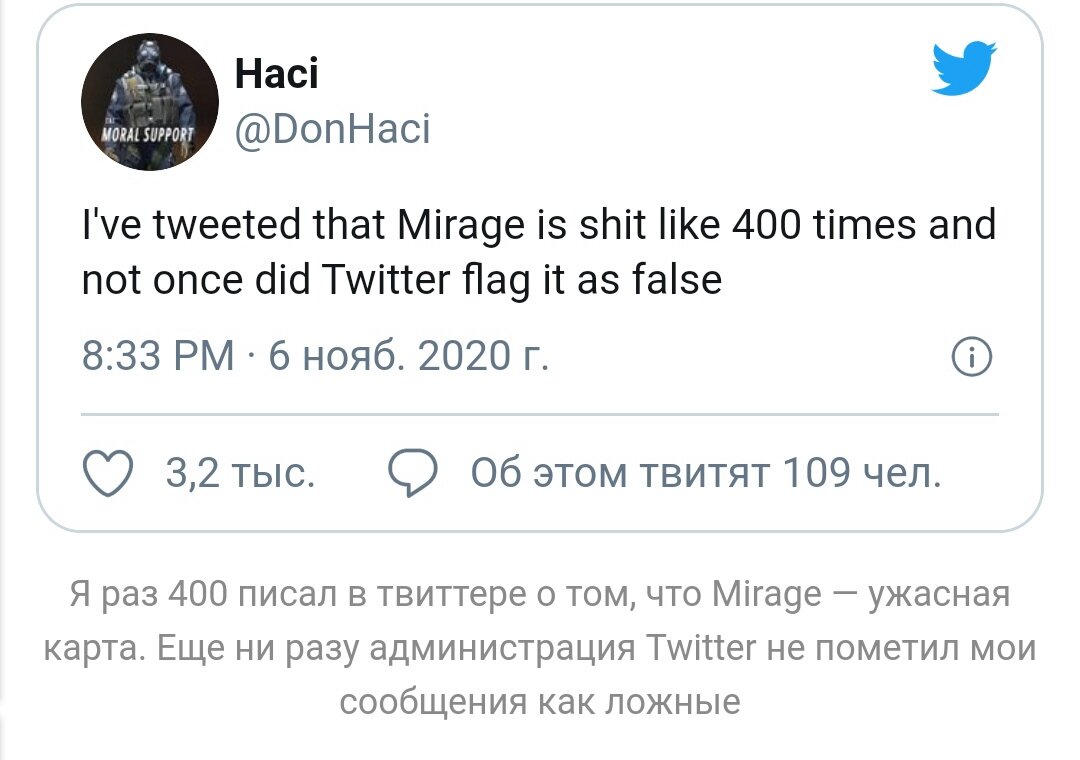Click the MORAL SUPPORT text on the avatar
1080x760 pixels.
146,135
